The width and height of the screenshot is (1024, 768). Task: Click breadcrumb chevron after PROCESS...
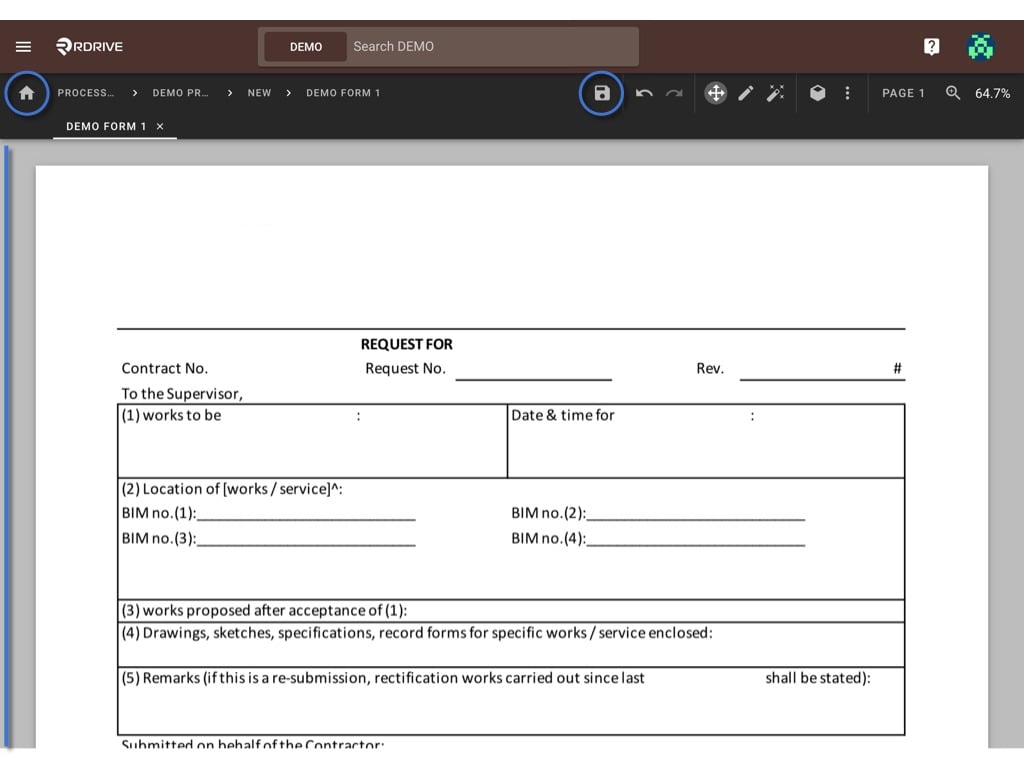(x=135, y=93)
